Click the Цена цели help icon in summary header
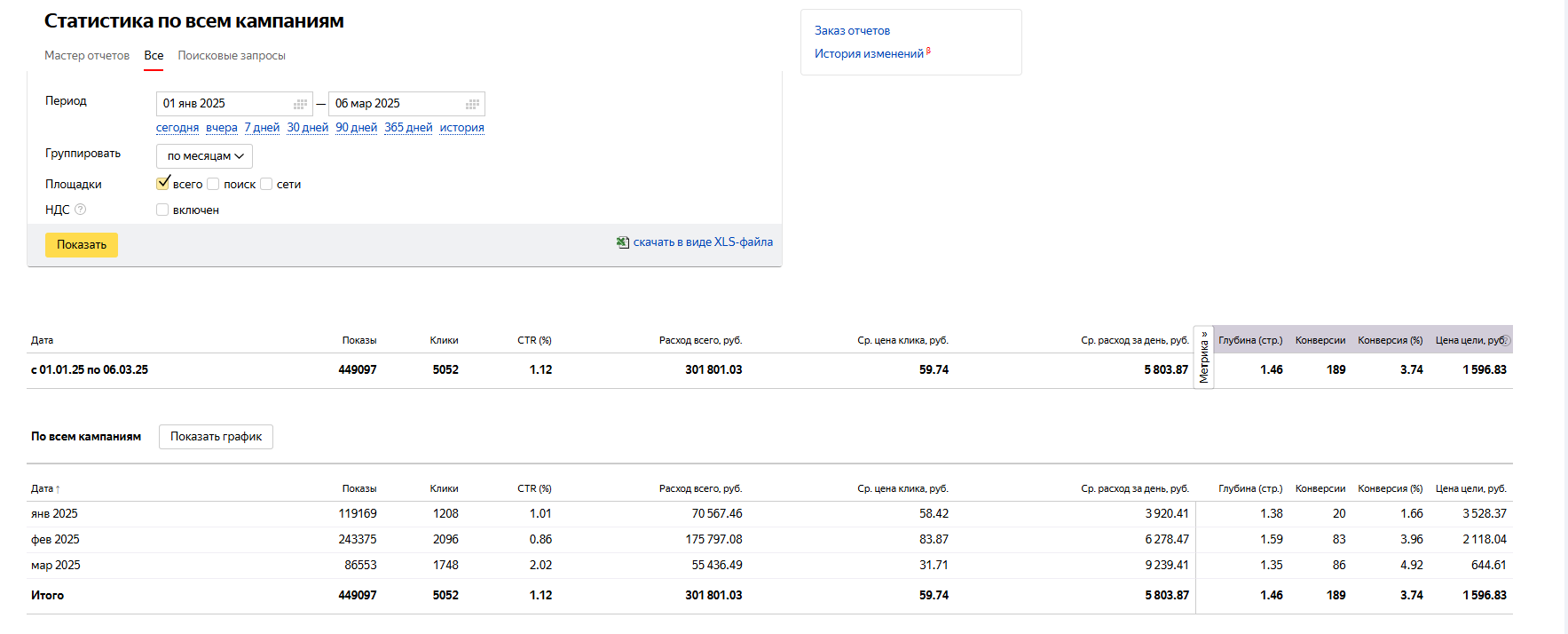The image size is (1568, 634). (x=1507, y=340)
